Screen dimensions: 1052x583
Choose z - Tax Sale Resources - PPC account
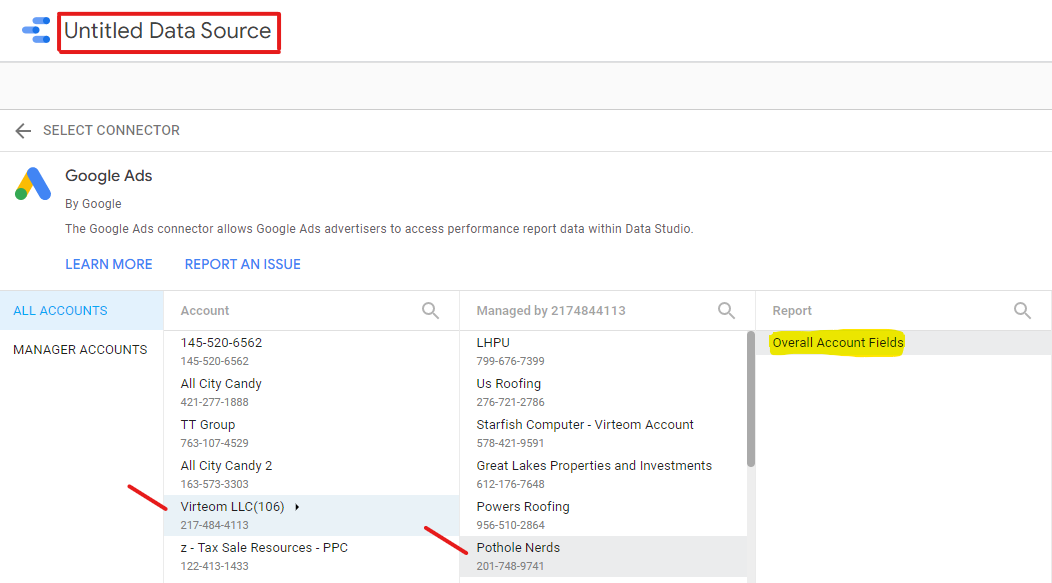(x=264, y=556)
